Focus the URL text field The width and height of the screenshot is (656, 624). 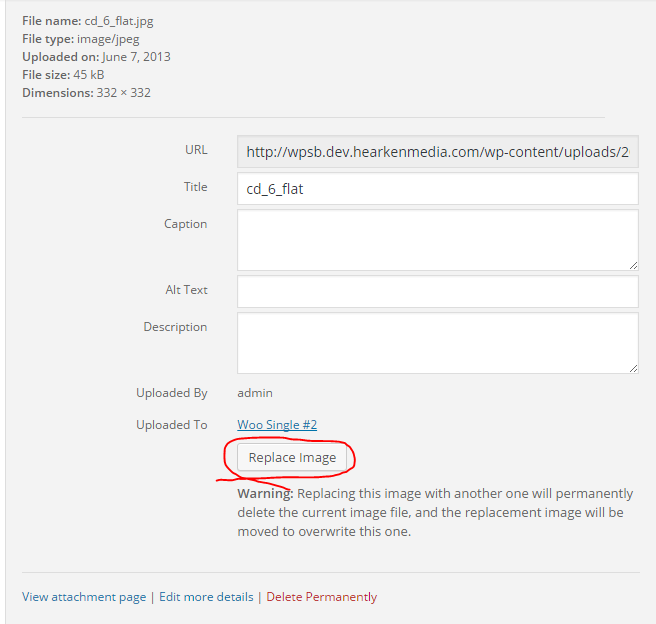coord(437,152)
